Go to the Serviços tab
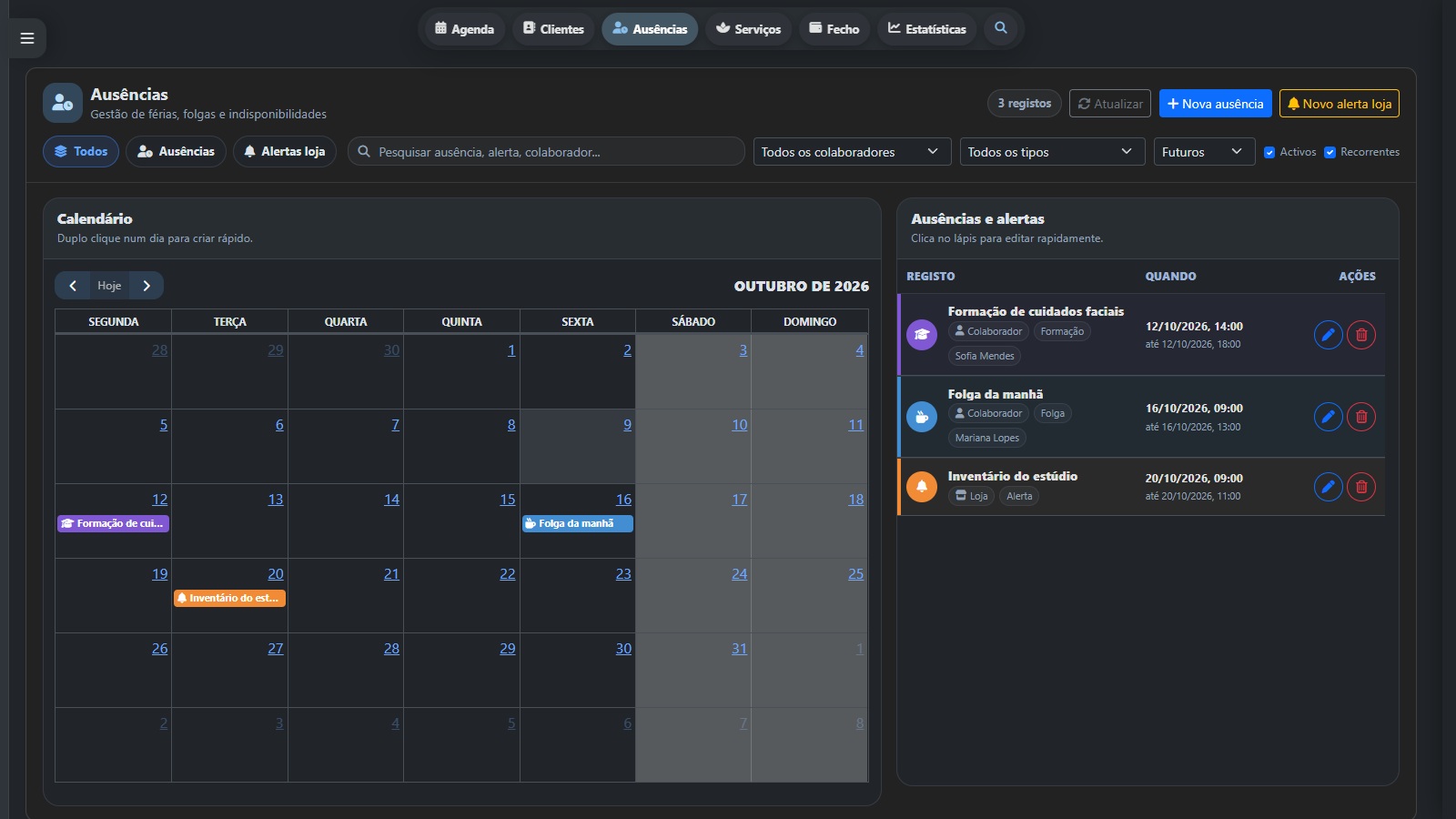The image size is (1456, 819). click(x=749, y=29)
